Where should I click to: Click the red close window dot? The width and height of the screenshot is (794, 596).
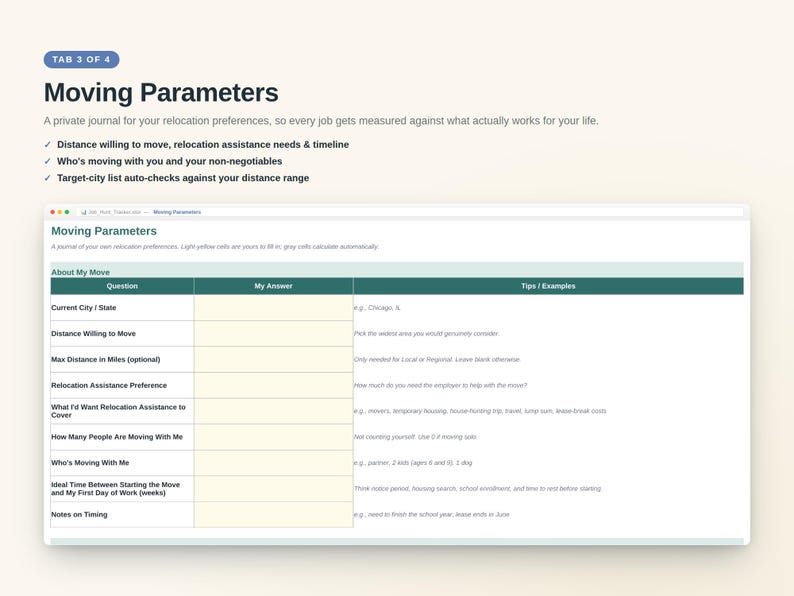click(x=53, y=212)
